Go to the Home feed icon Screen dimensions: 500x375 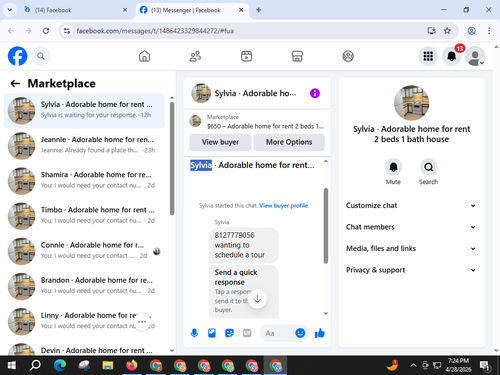tap(144, 56)
